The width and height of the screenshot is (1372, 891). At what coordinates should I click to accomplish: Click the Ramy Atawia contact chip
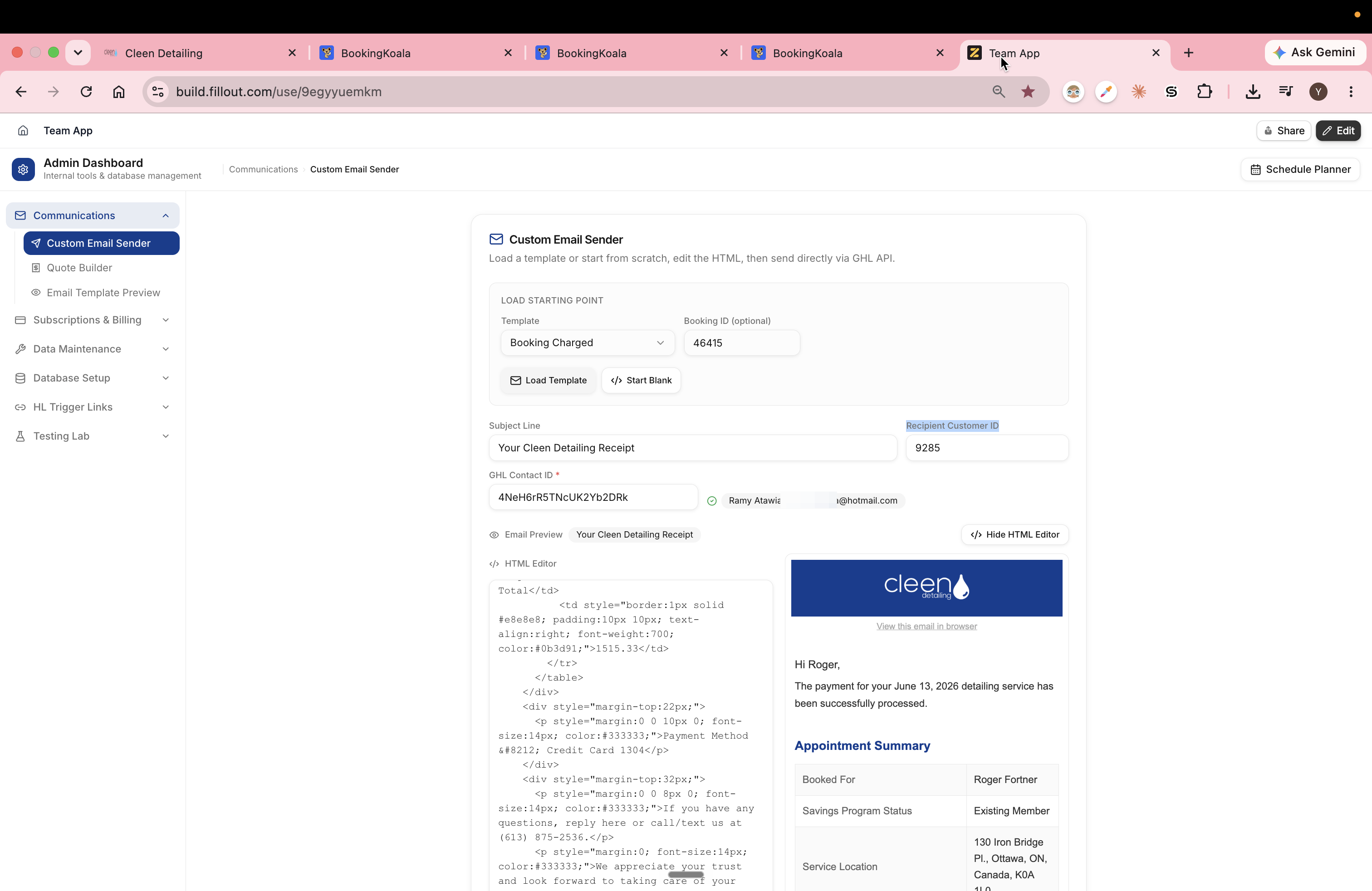(x=813, y=501)
